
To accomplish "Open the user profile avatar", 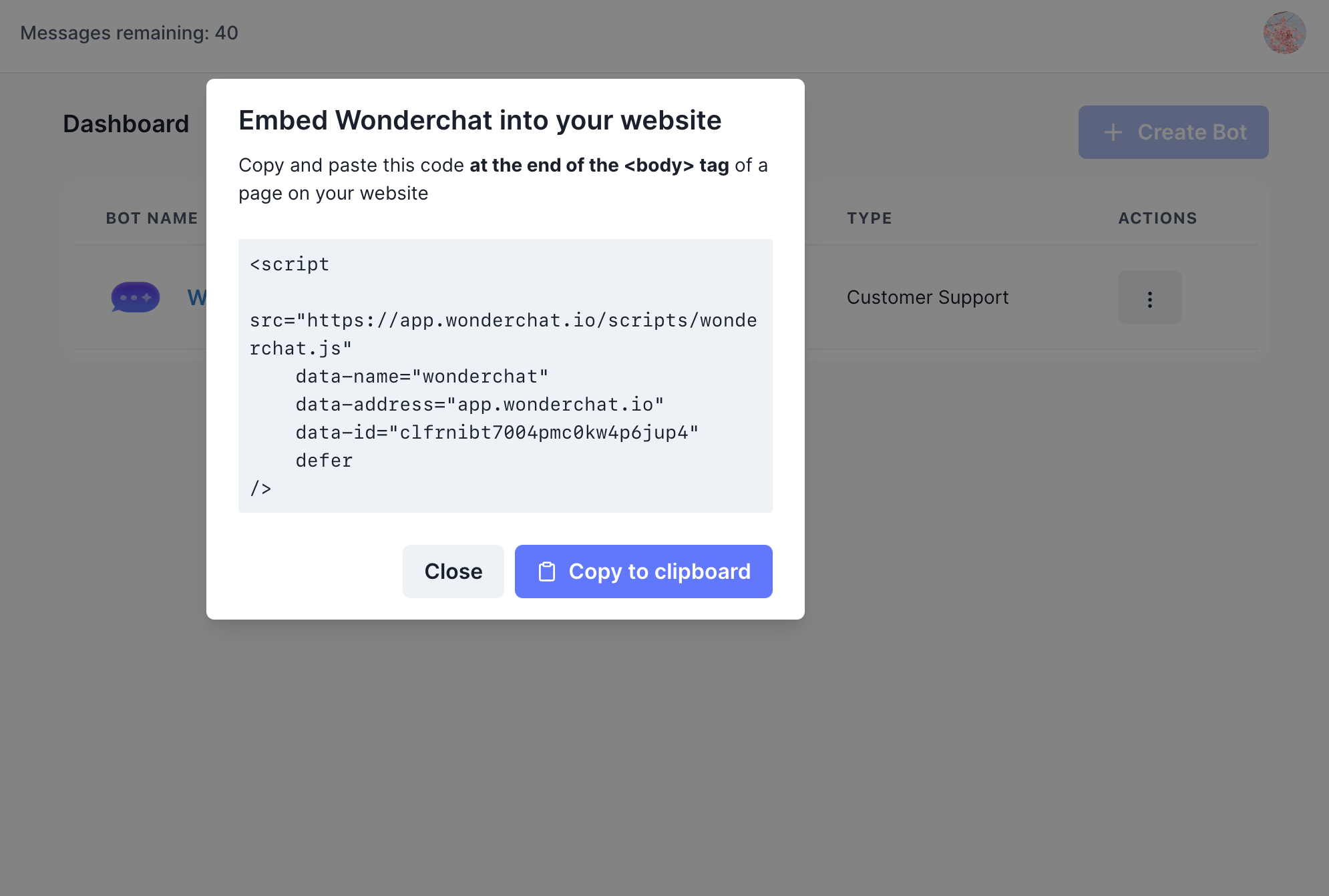I will click(x=1284, y=33).
